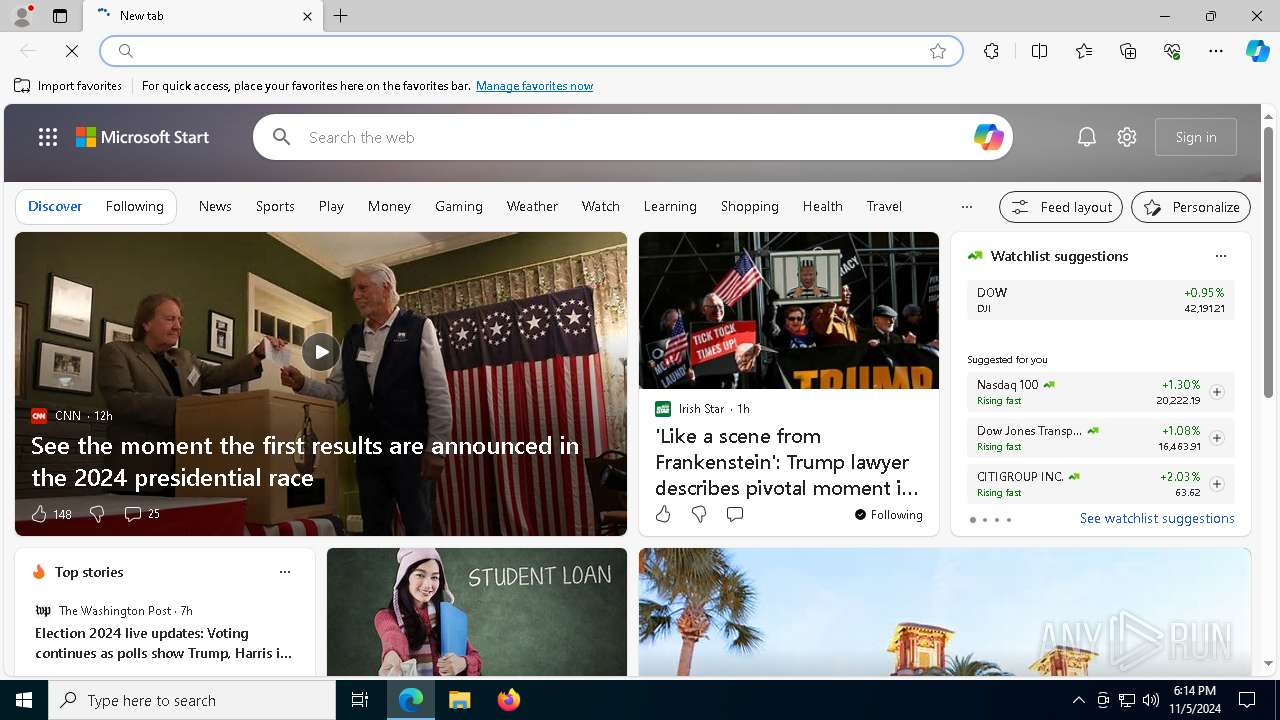Open the Play category
The image size is (1280, 720).
(331, 206)
